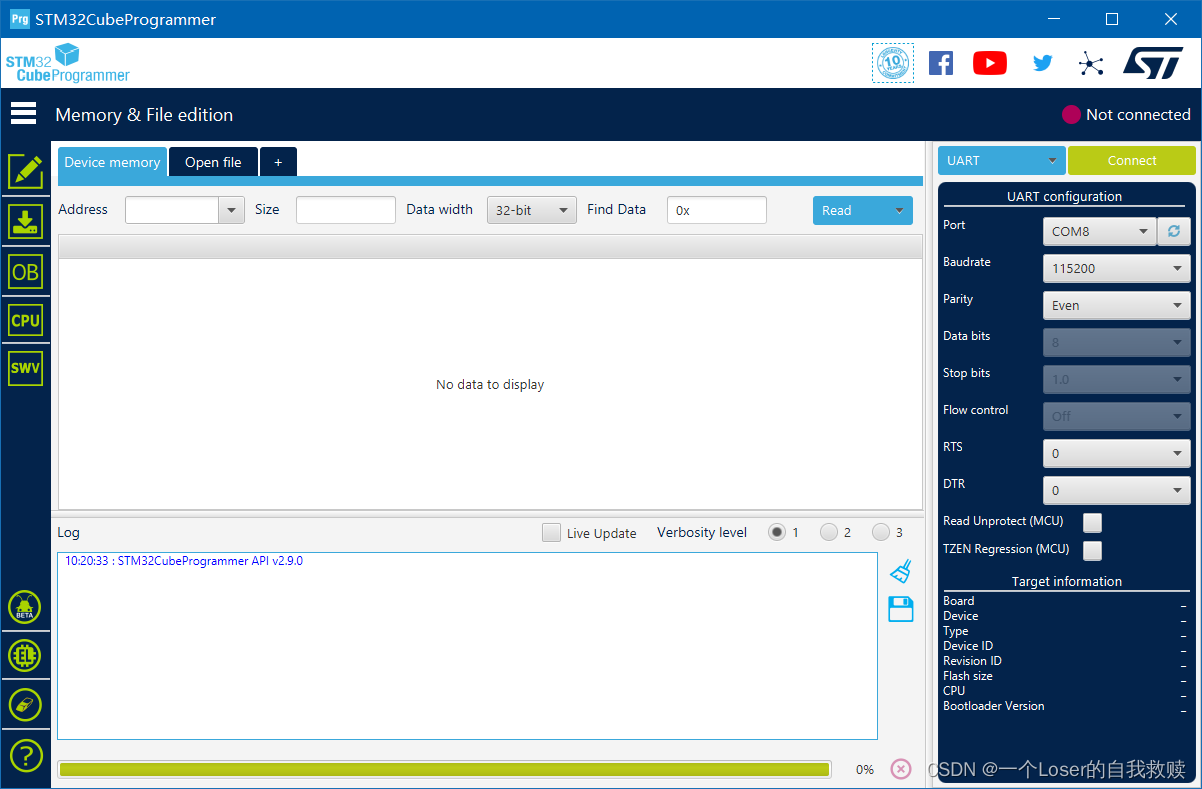Click the STM32CubeProgrammer logo
Viewport: 1202px width, 789px height.
point(68,63)
